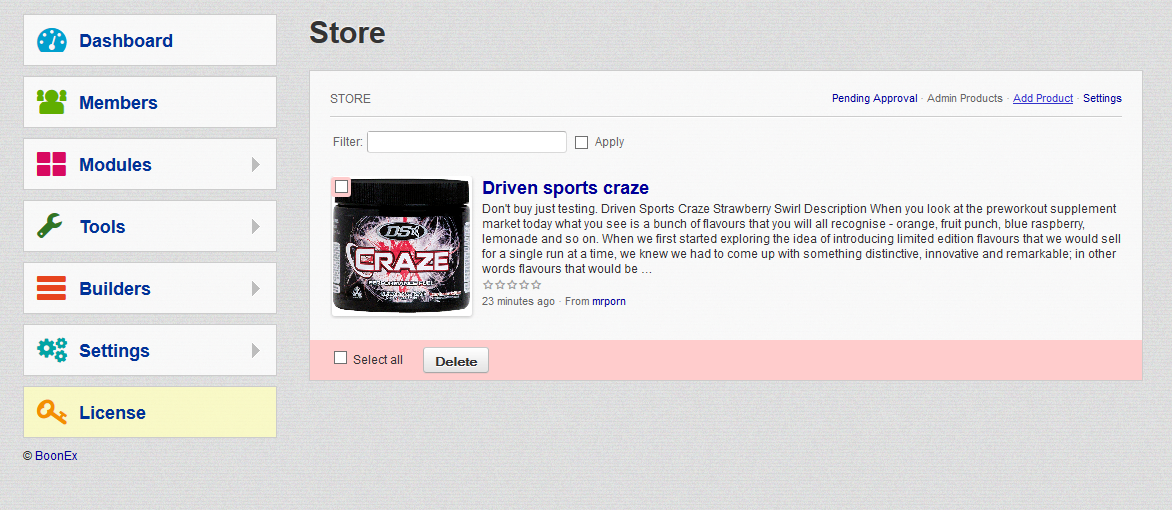The height and width of the screenshot is (510, 1172).
Task: Open Store Settings link
Action: [x=1102, y=98]
